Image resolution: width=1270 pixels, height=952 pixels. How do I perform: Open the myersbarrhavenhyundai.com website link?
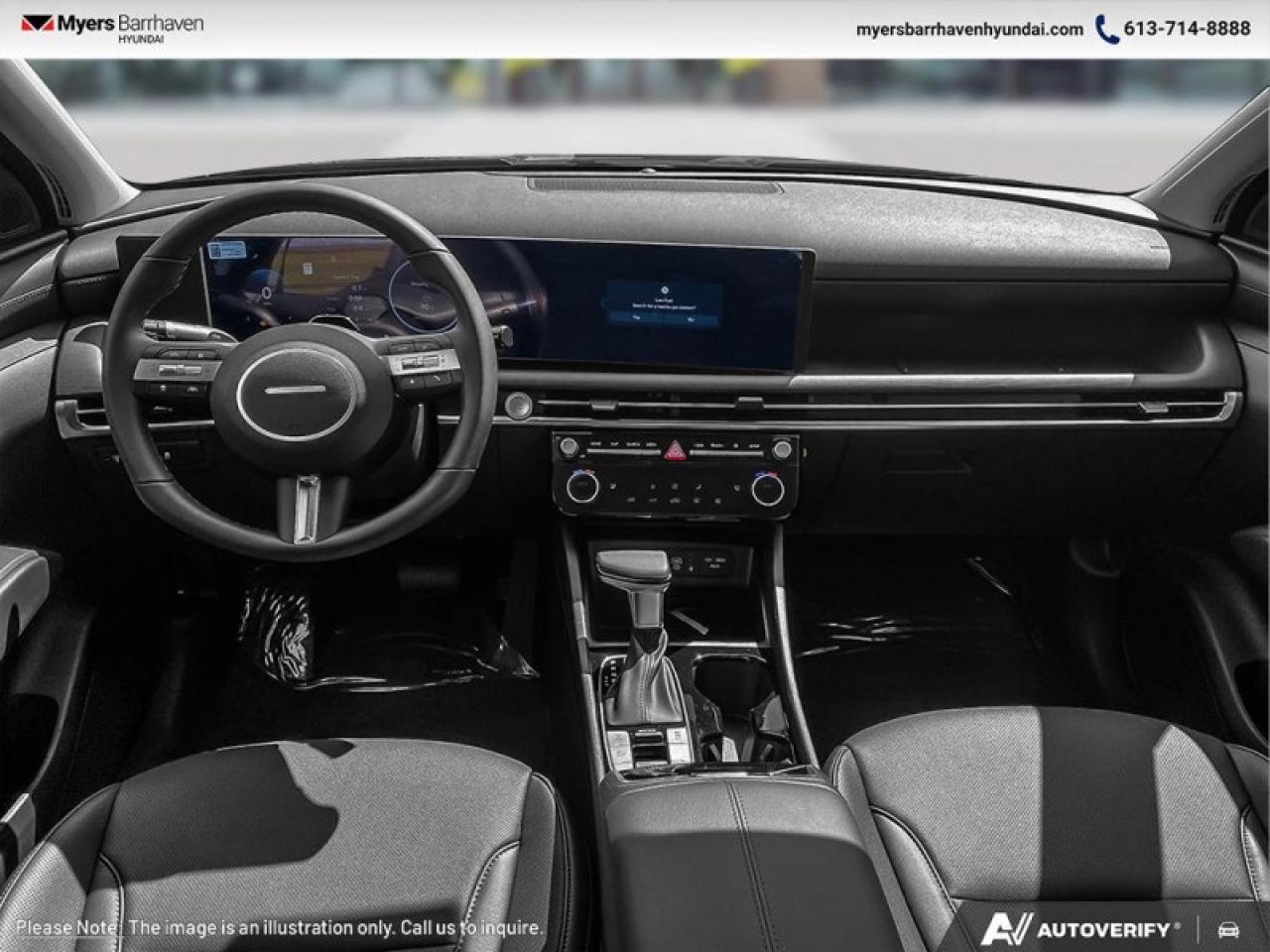coord(969,29)
